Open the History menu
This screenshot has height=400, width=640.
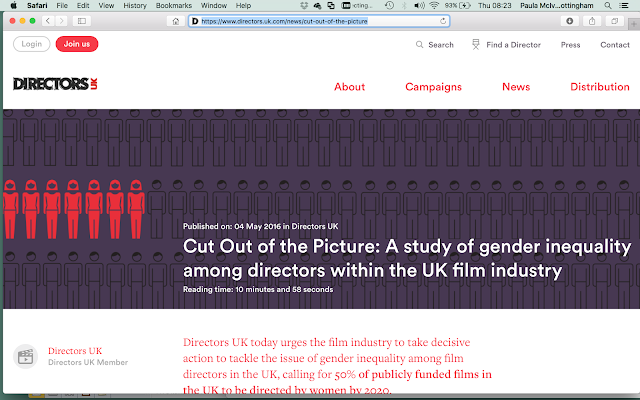[135, 5]
